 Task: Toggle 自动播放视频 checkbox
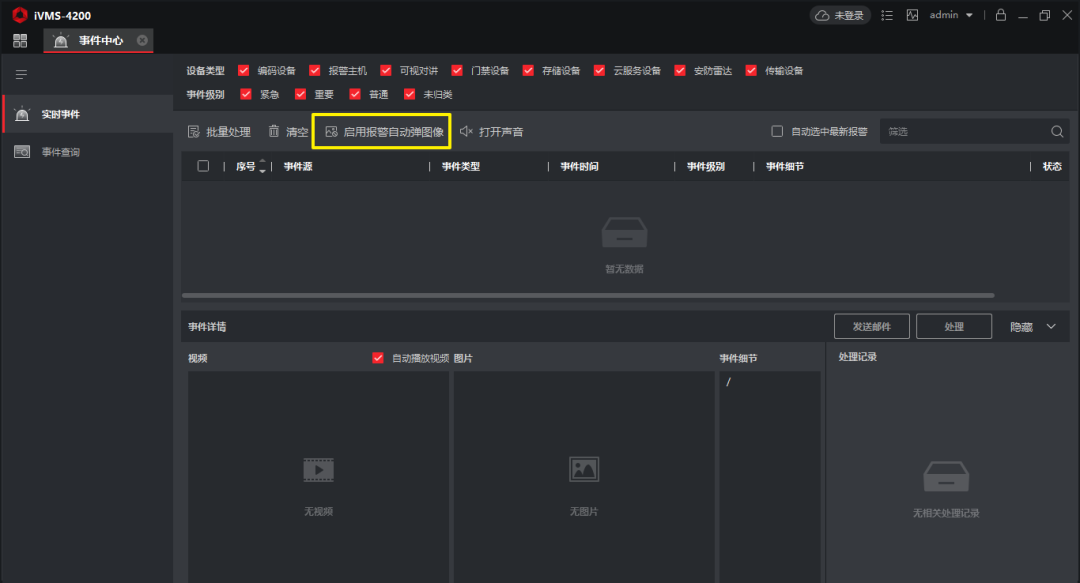tap(377, 358)
